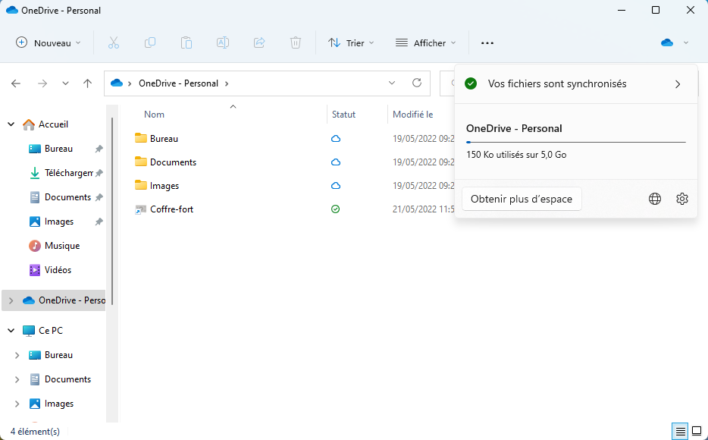Click the Share icon in toolbar
This screenshot has height=440, width=708.
[x=259, y=43]
